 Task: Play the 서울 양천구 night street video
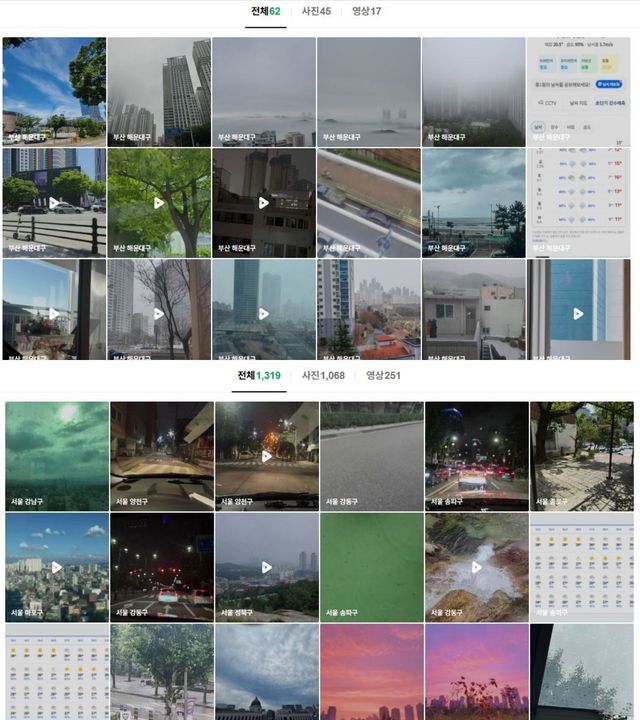pyautogui.click(x=266, y=456)
